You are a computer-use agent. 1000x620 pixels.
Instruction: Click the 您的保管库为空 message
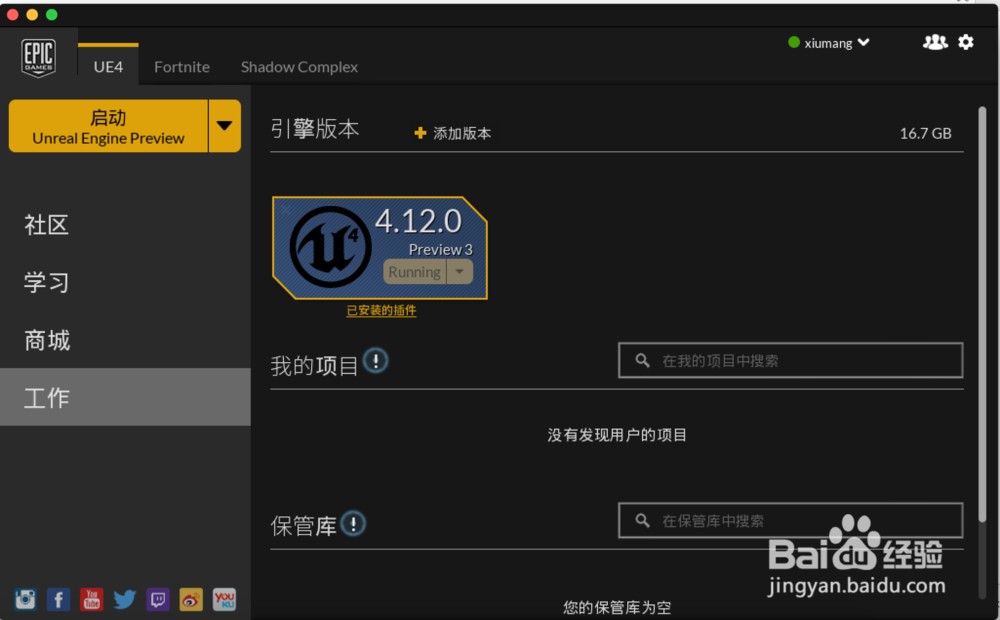click(617, 607)
